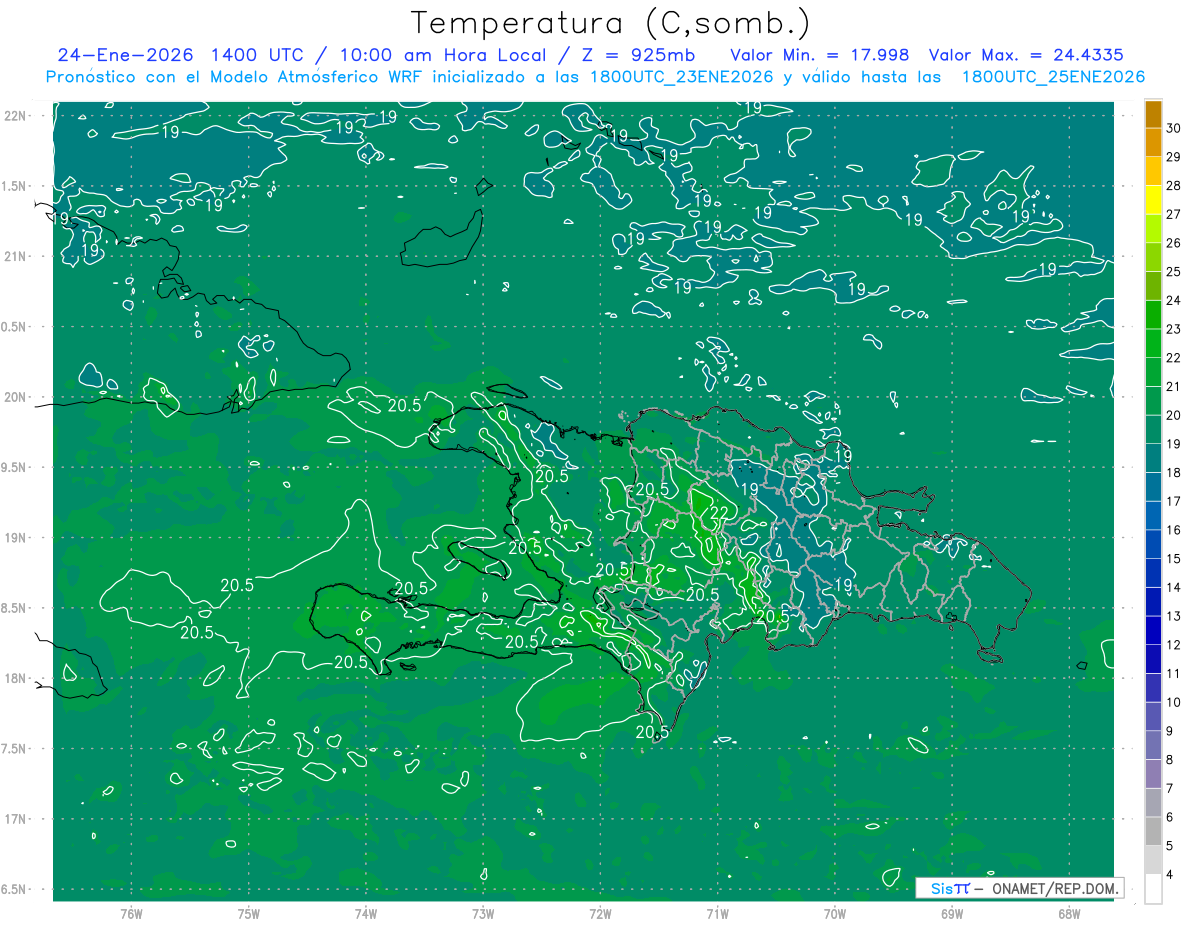Viewport: 1200px width, 927px height.
Task: Click the '26' value on the color scale
Action: tap(1174, 243)
